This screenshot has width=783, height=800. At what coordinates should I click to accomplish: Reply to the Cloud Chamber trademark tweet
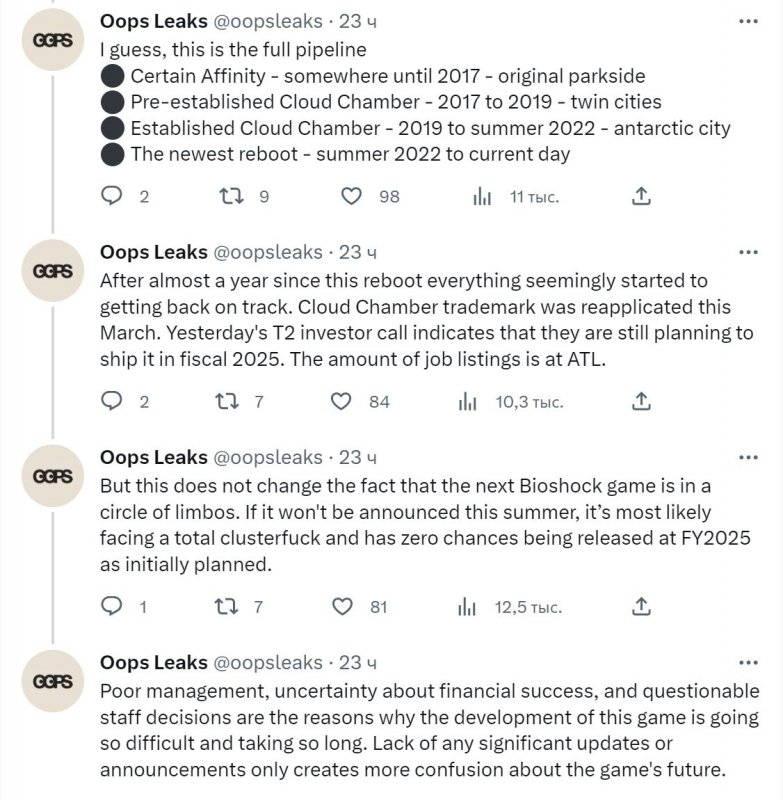pyautogui.click(x=113, y=401)
